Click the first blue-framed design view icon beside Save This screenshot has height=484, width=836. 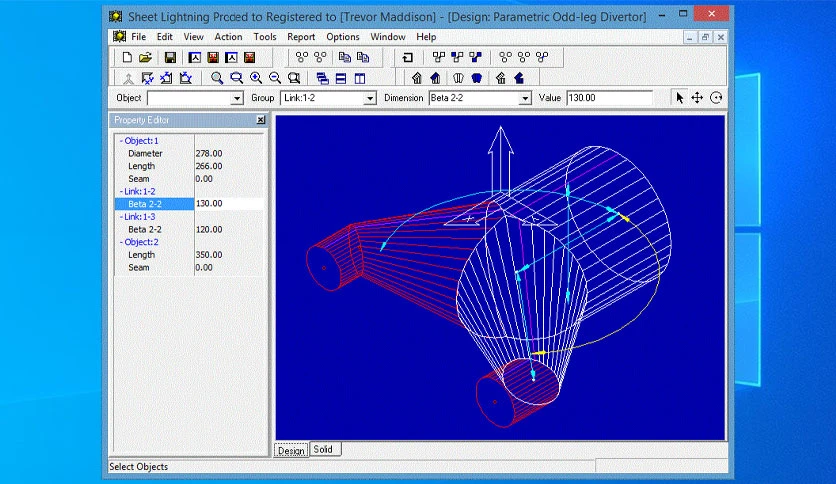(x=195, y=57)
